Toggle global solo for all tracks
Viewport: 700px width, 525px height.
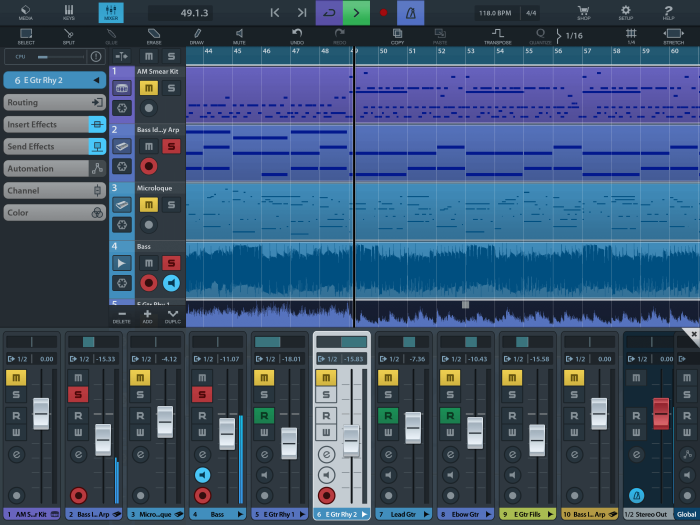coord(171,56)
